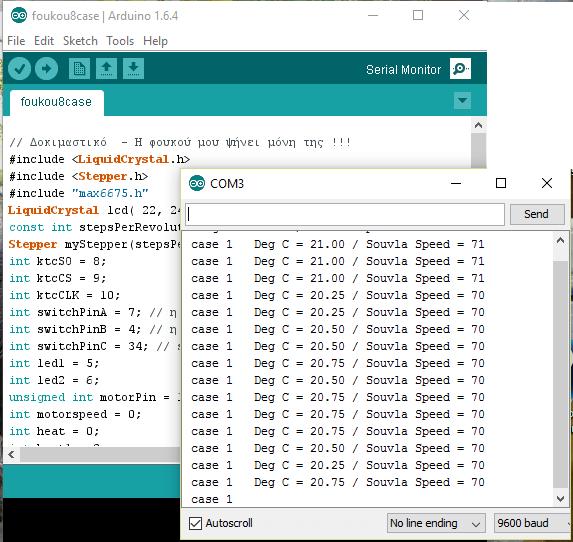
Task: Click the Verify checkmark button
Action: [x=19, y=68]
